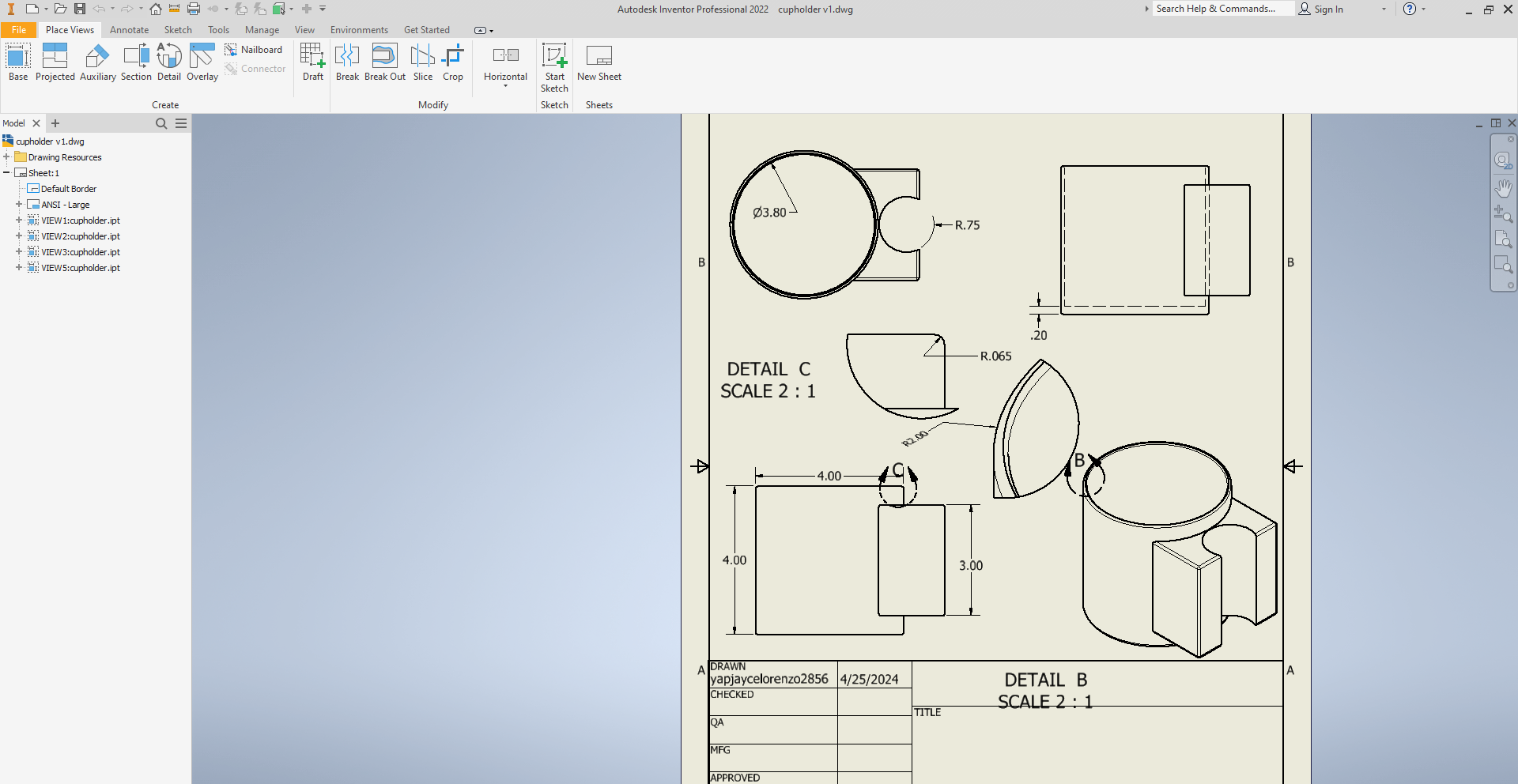Switch to the Annotate ribbon tab

129,30
